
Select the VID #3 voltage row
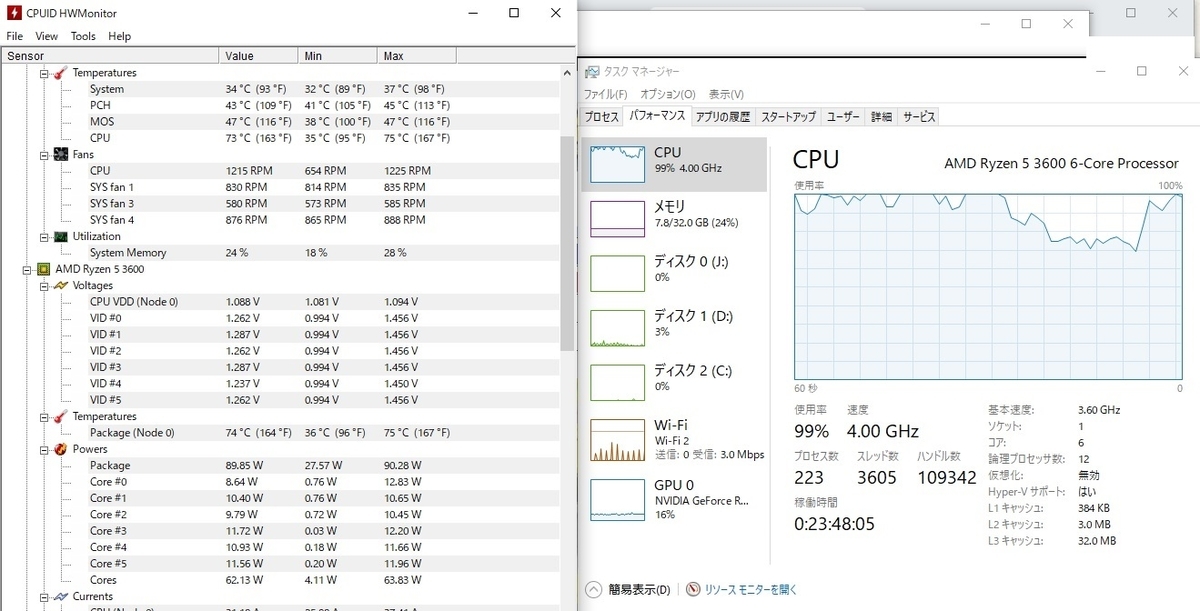[280, 367]
